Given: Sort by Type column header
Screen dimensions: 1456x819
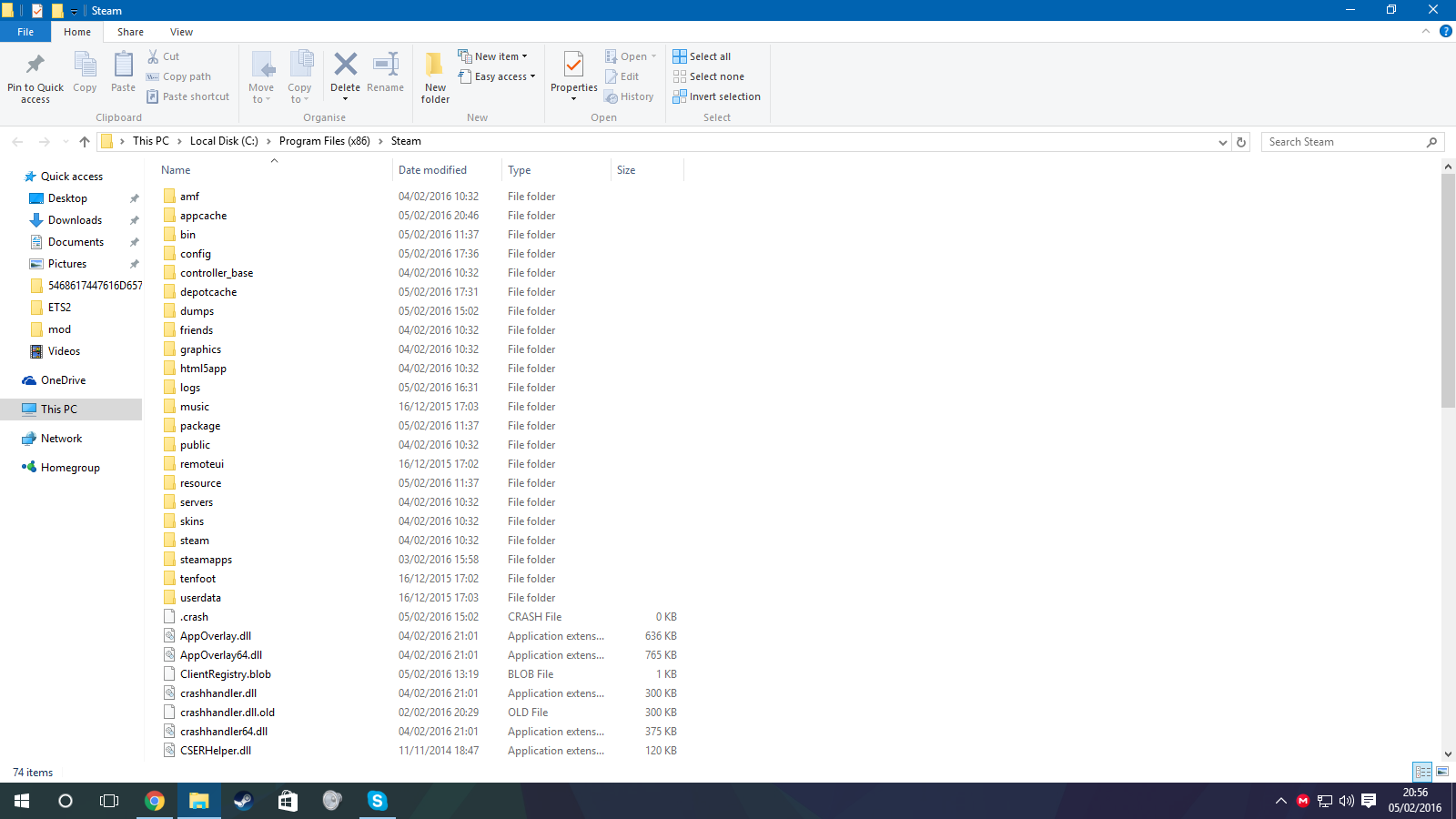Looking at the screenshot, I should click(556, 170).
